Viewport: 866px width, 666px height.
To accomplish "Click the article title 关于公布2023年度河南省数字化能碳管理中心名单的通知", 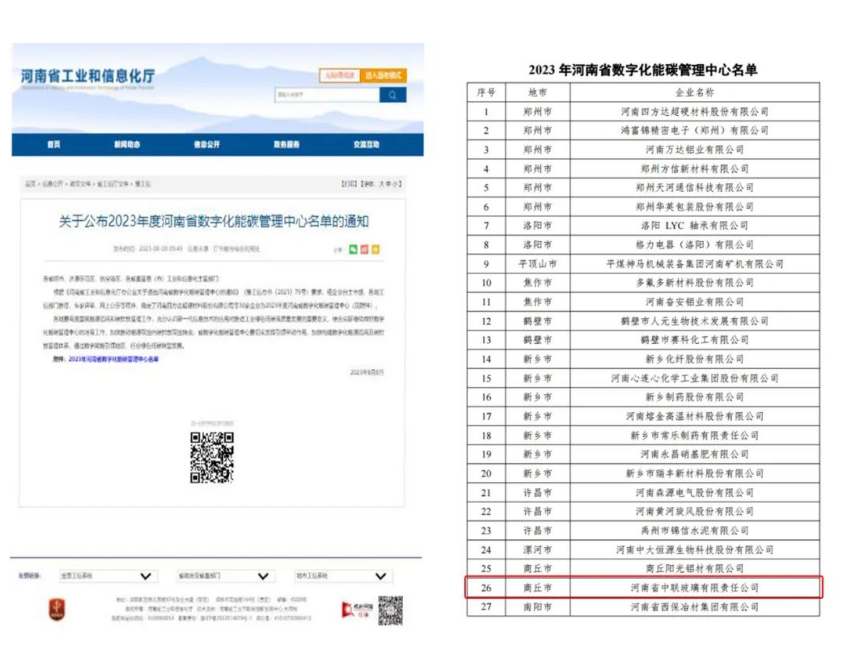I will pos(214,221).
